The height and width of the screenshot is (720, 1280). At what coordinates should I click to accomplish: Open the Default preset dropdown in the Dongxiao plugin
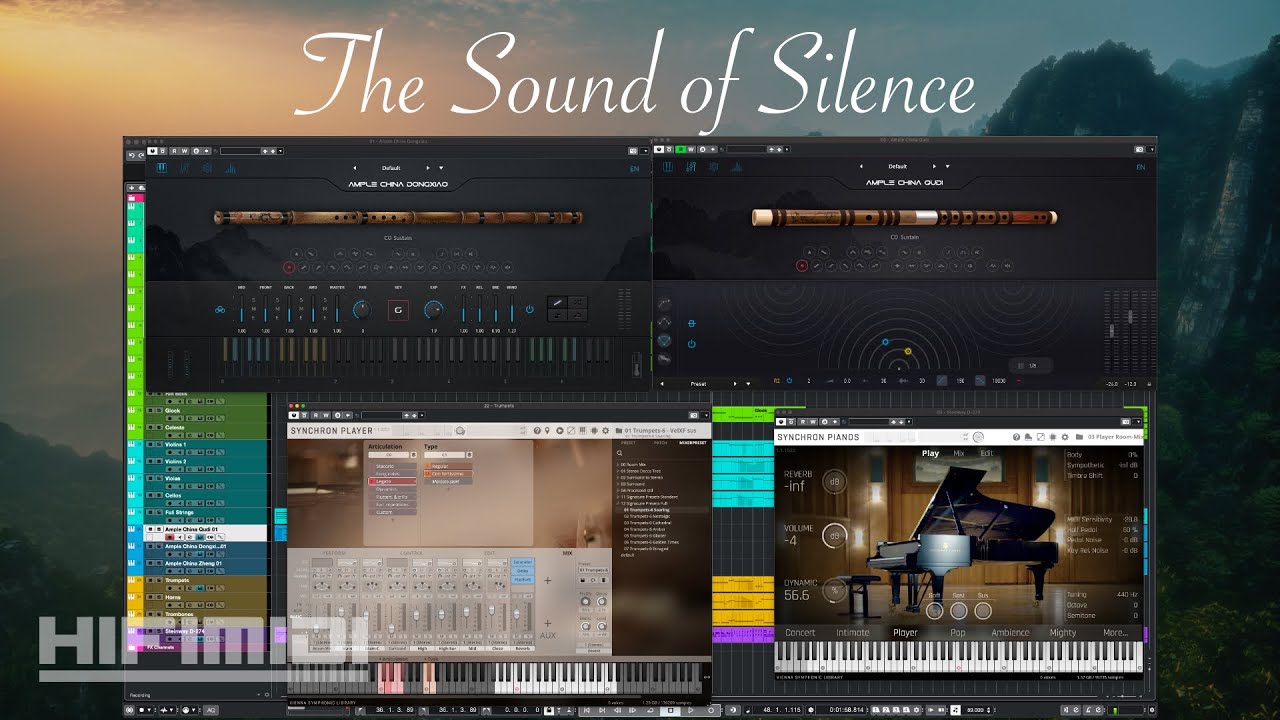point(441,168)
